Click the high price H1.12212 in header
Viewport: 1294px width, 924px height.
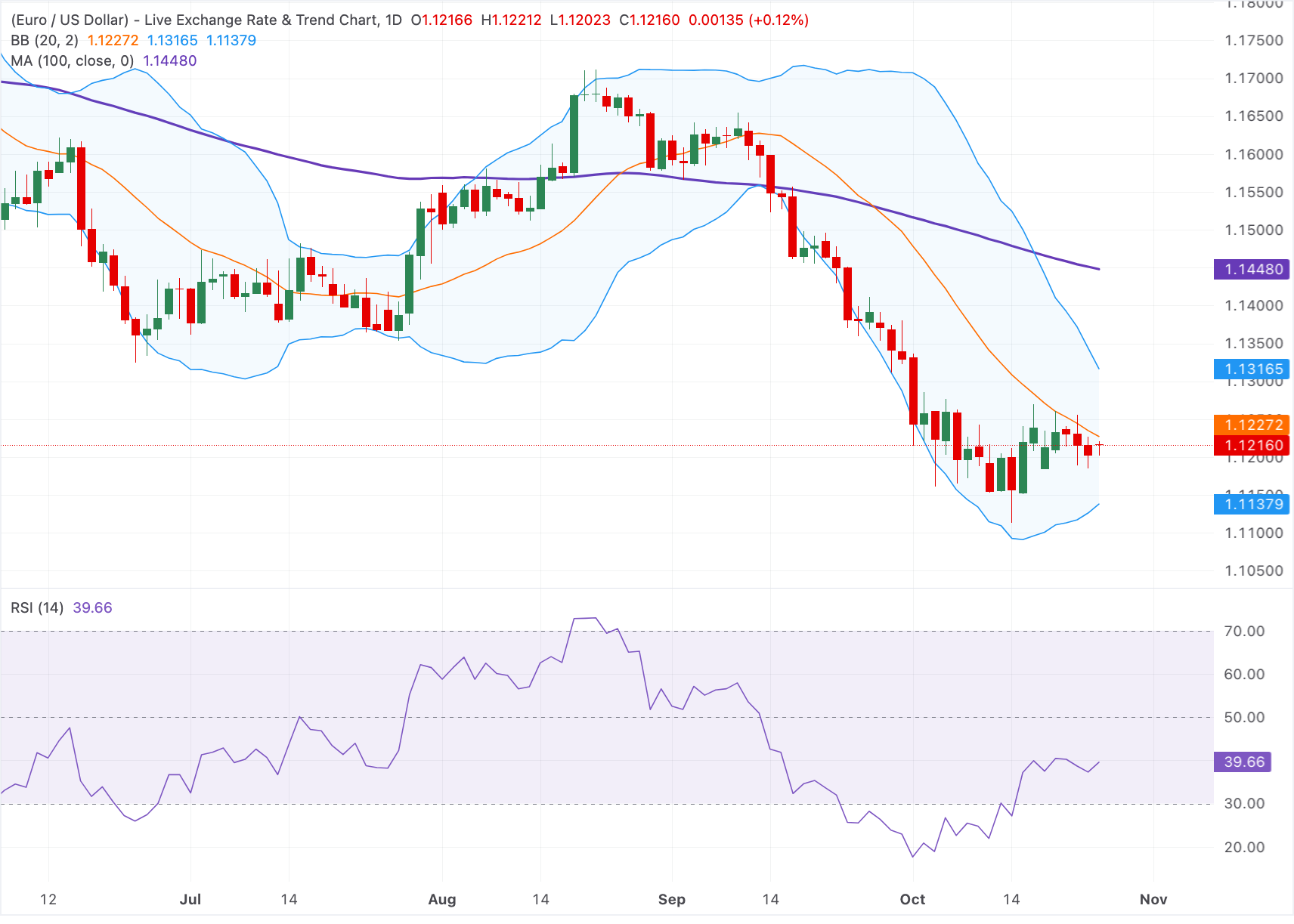click(512, 20)
